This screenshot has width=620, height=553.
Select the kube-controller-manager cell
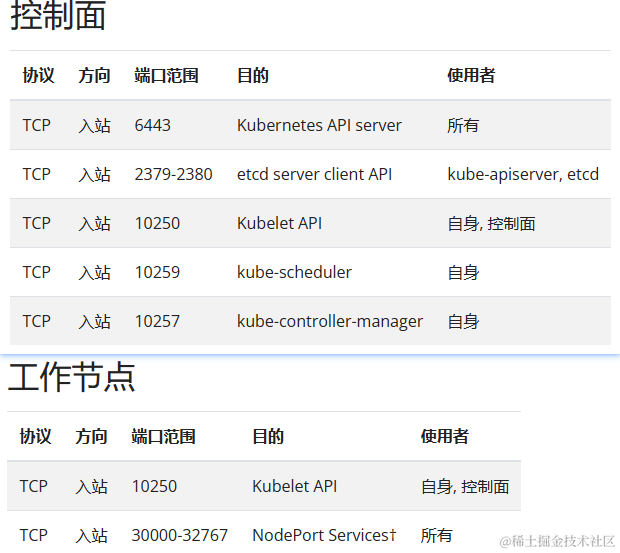coord(330,321)
